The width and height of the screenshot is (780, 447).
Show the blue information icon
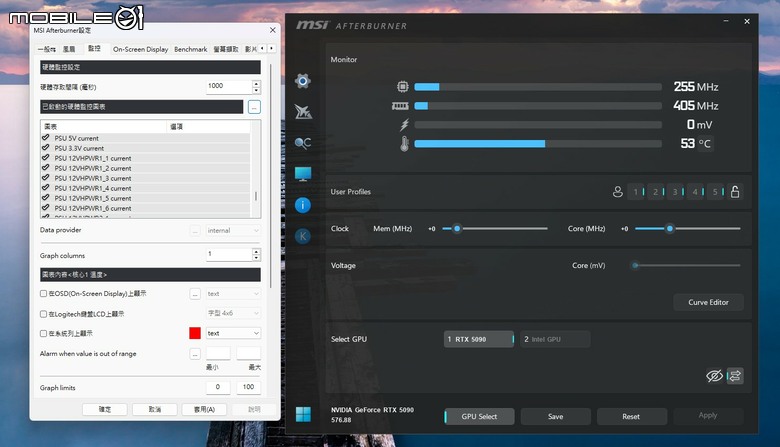(302, 205)
